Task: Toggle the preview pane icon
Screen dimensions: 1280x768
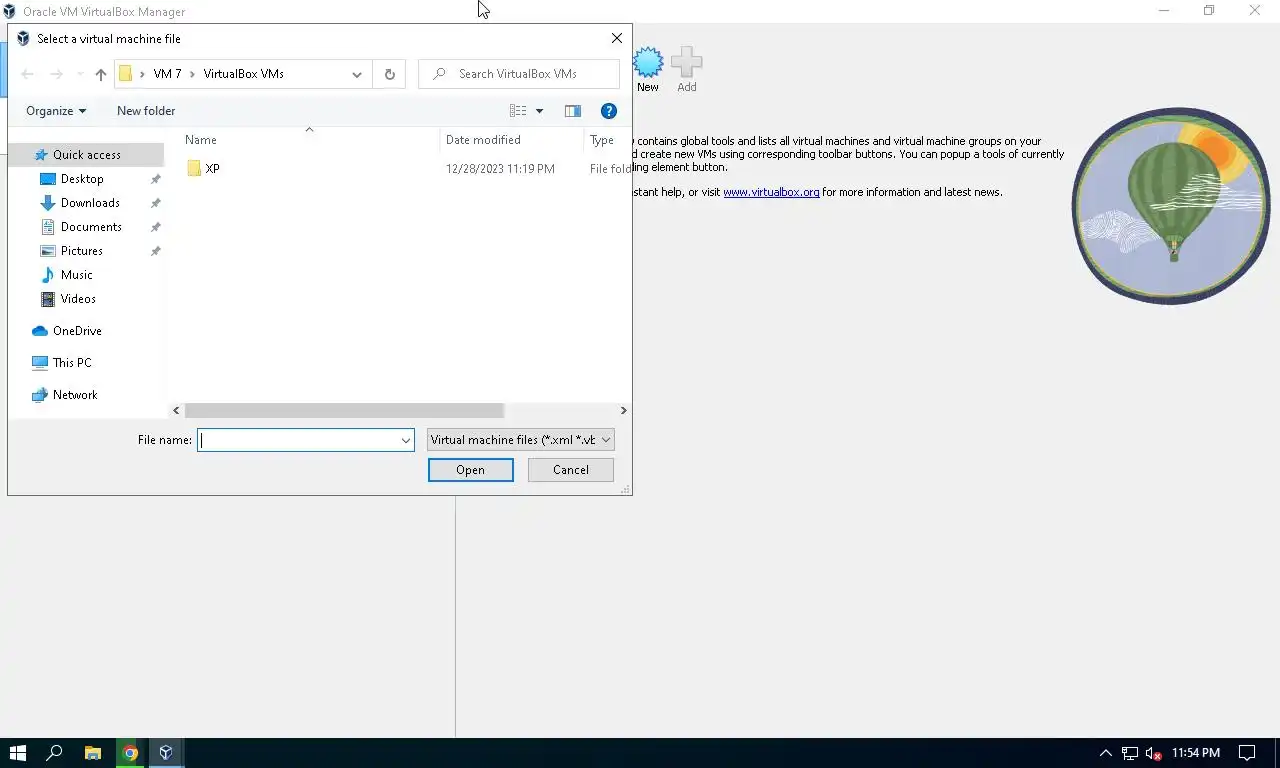Action: [572, 111]
